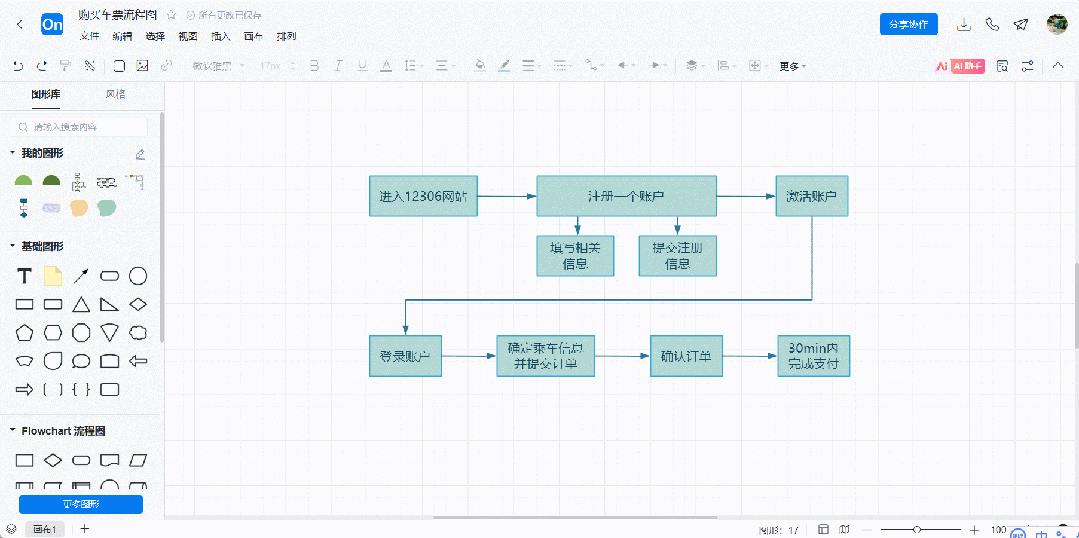
Task: Click the blue 更多图形 button
Action: point(81,504)
